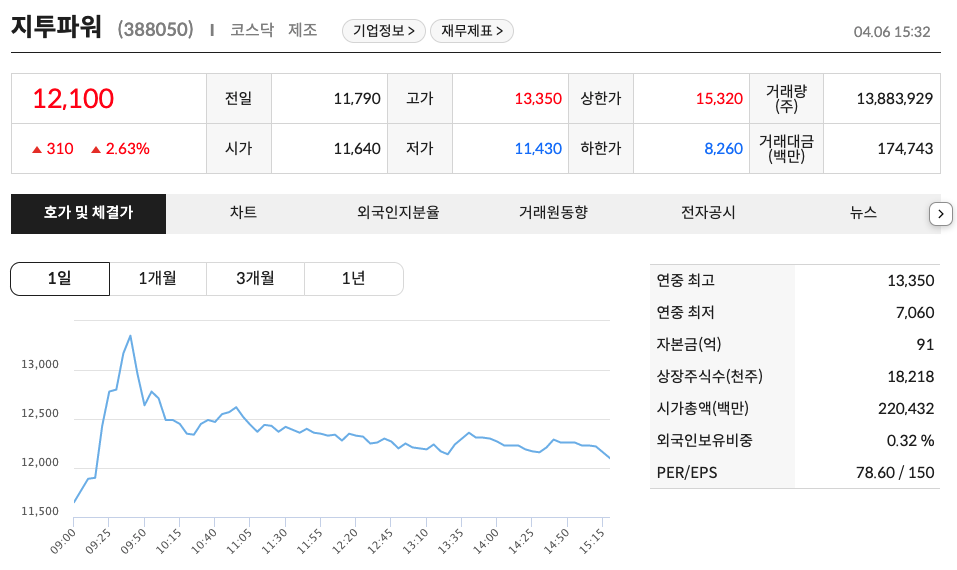Click the 상한가 value 15,320

(x=719, y=98)
